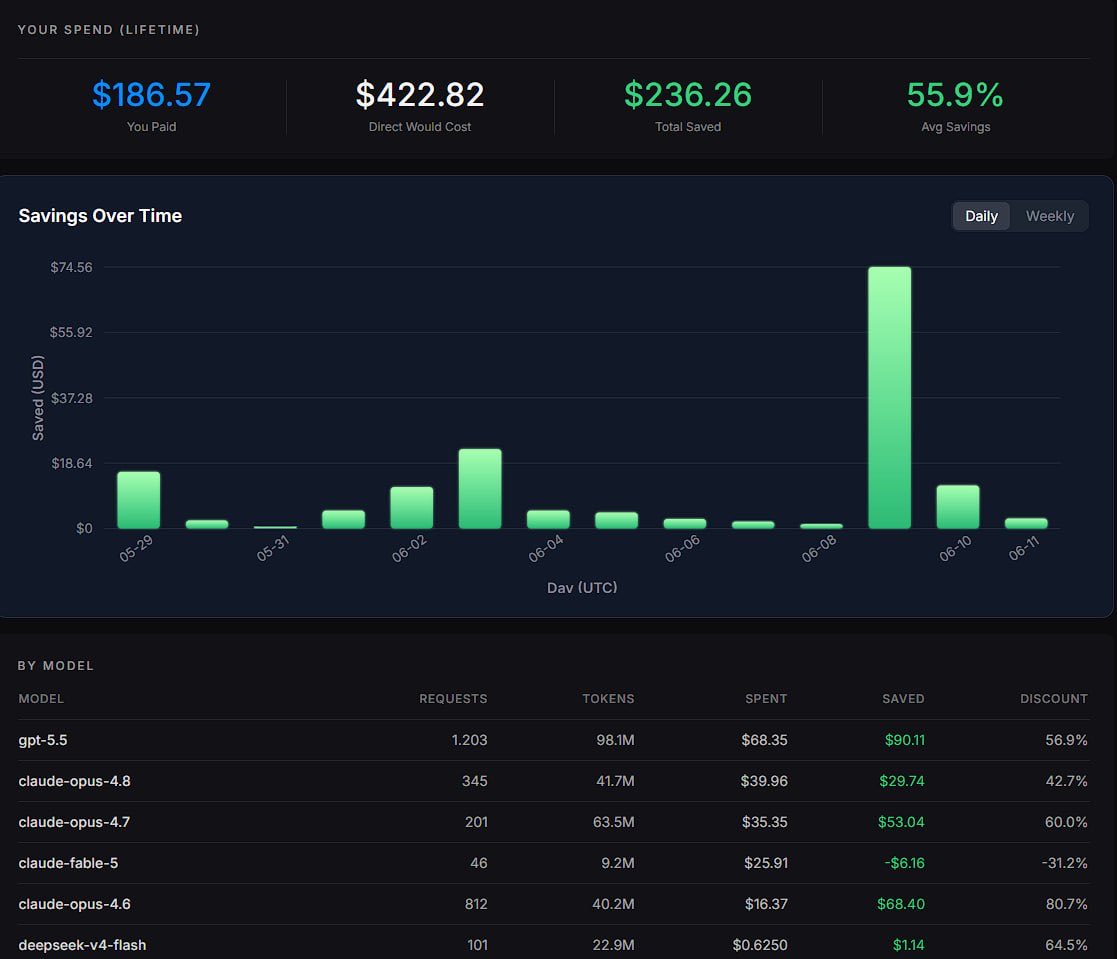Click the 06-04 savings bar
This screenshot has width=1117, height=959.
548,519
